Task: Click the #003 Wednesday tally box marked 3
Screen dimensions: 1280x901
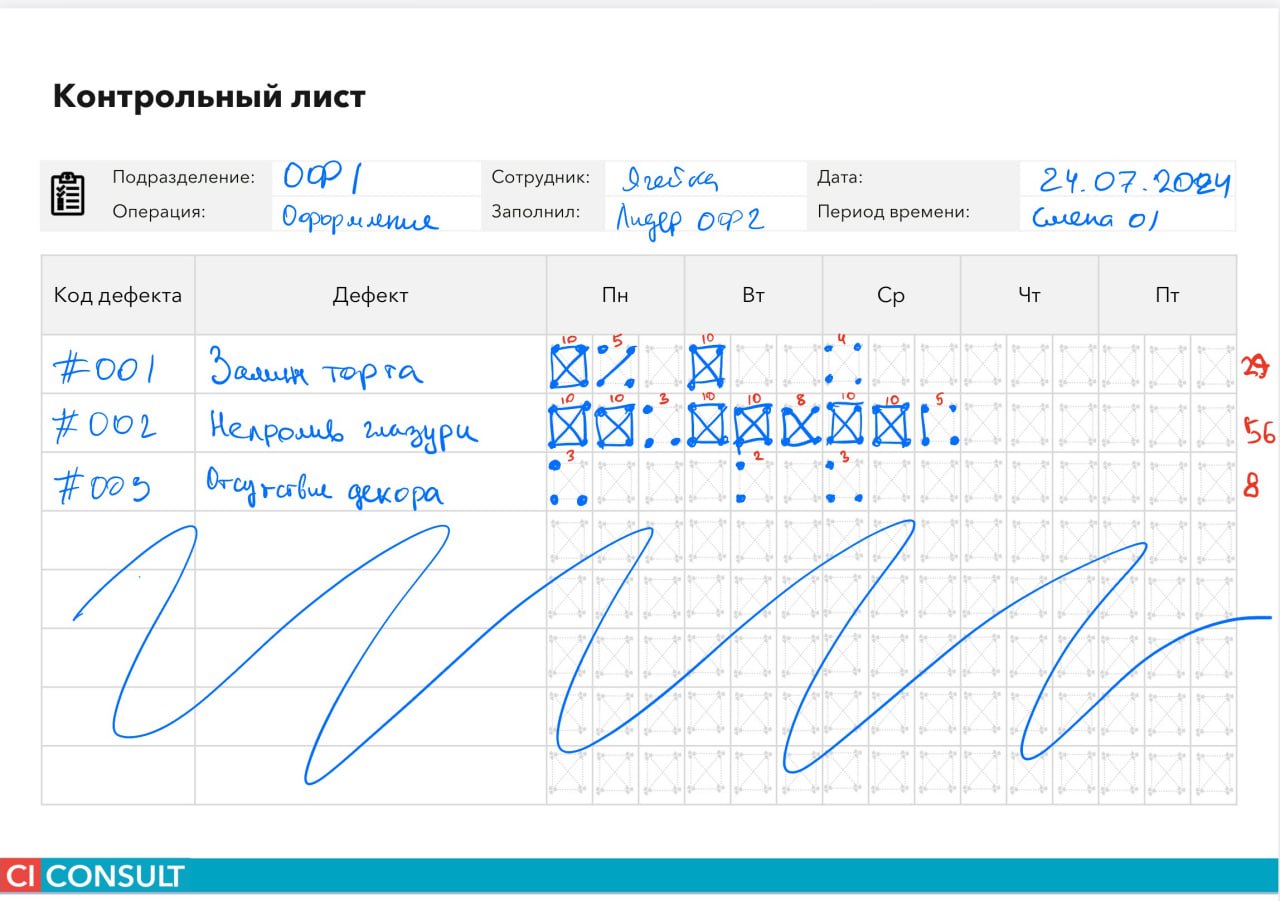Action: pyautogui.click(x=846, y=483)
